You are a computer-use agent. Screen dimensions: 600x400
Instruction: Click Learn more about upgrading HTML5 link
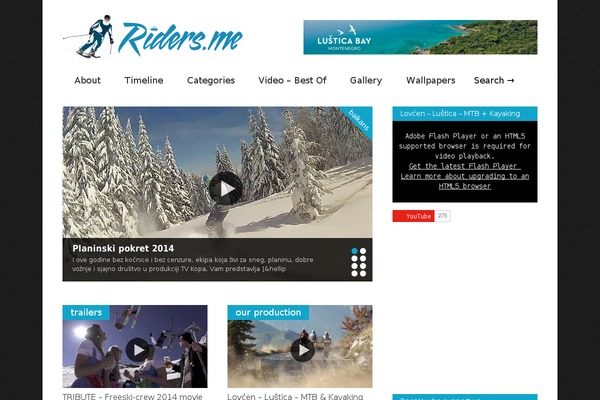[465, 181]
